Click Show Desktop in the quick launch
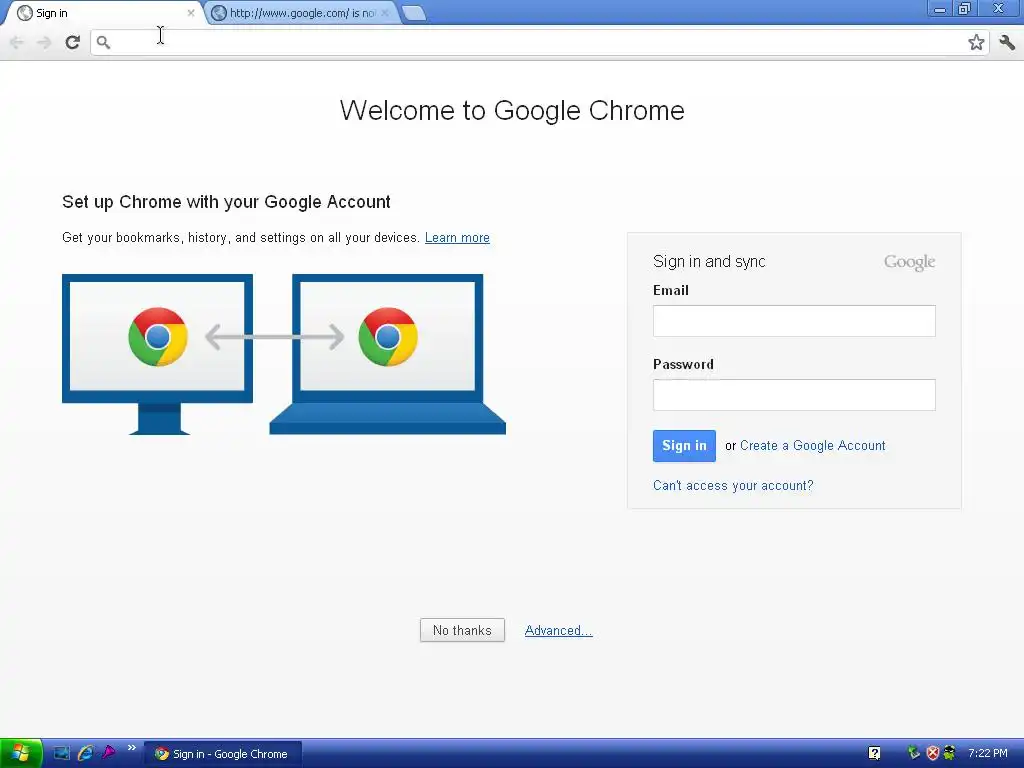The image size is (1024, 768). (x=61, y=753)
